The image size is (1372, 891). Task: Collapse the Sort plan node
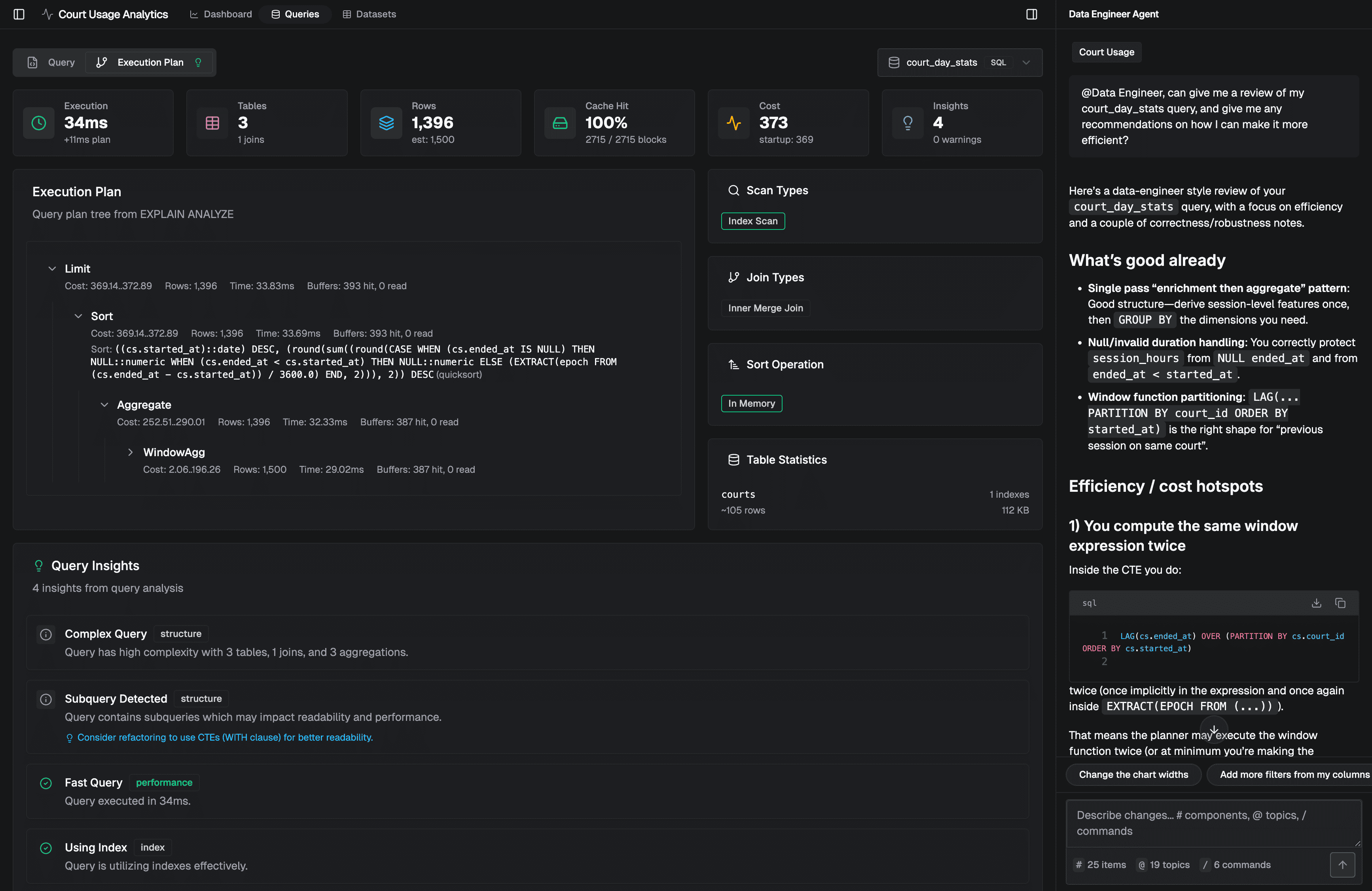(78, 316)
